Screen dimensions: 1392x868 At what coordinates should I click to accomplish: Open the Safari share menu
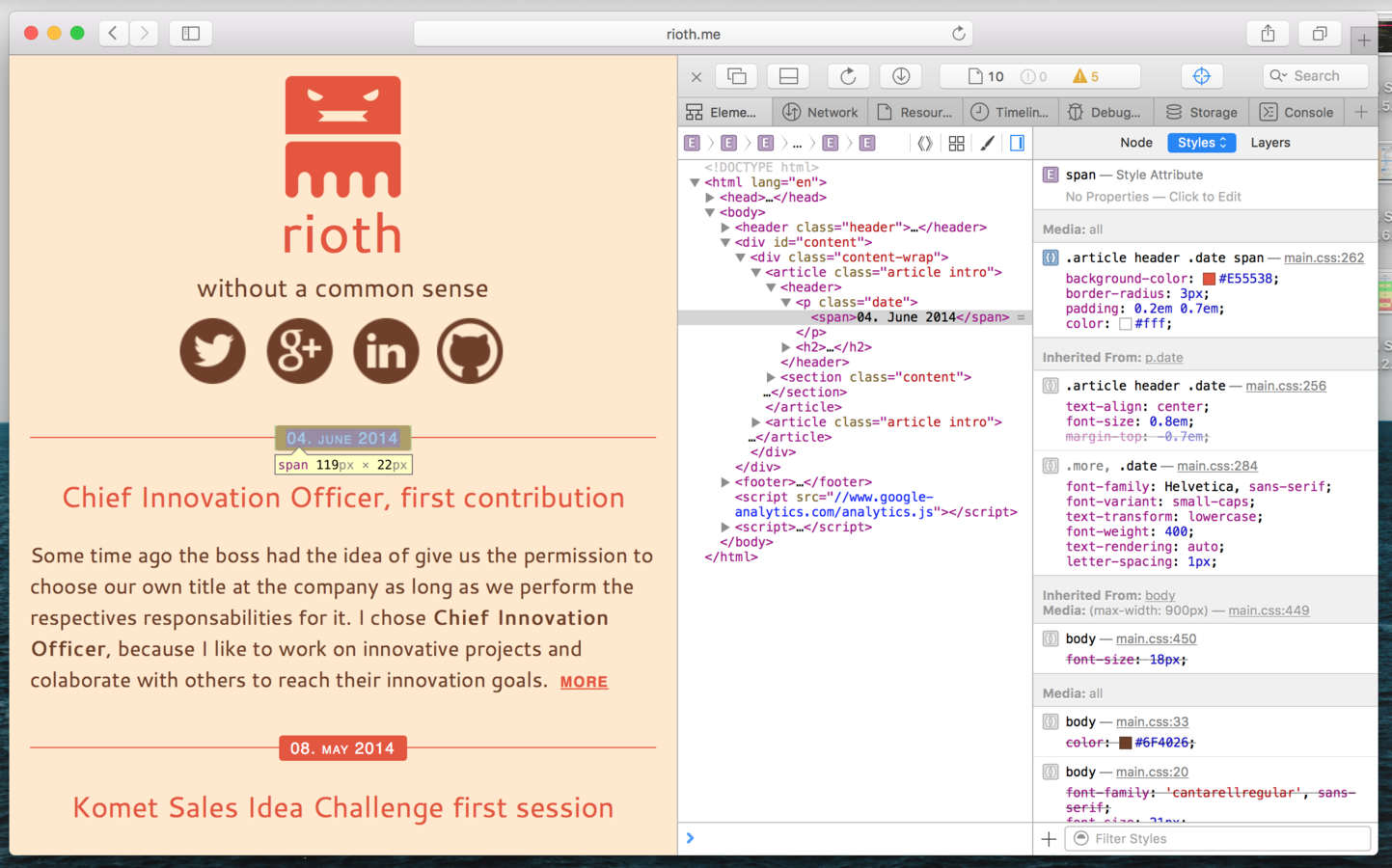click(x=1268, y=33)
